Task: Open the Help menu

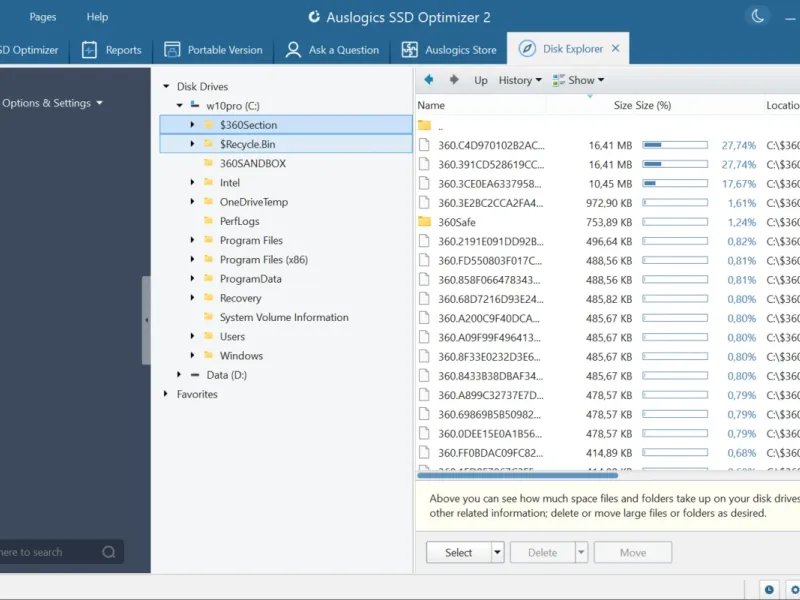Action: coord(97,17)
